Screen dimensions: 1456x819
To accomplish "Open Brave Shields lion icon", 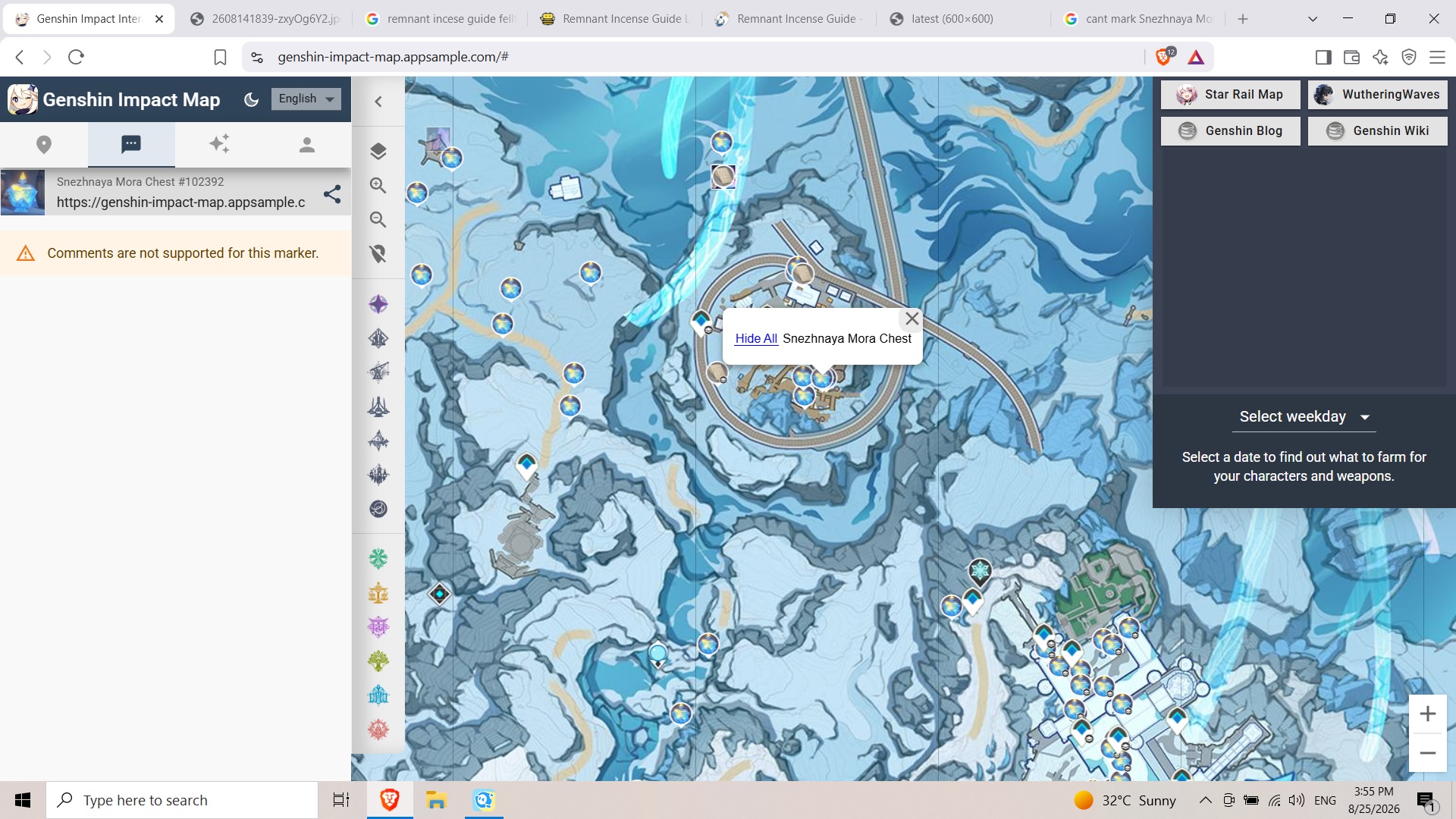I will click(1163, 57).
